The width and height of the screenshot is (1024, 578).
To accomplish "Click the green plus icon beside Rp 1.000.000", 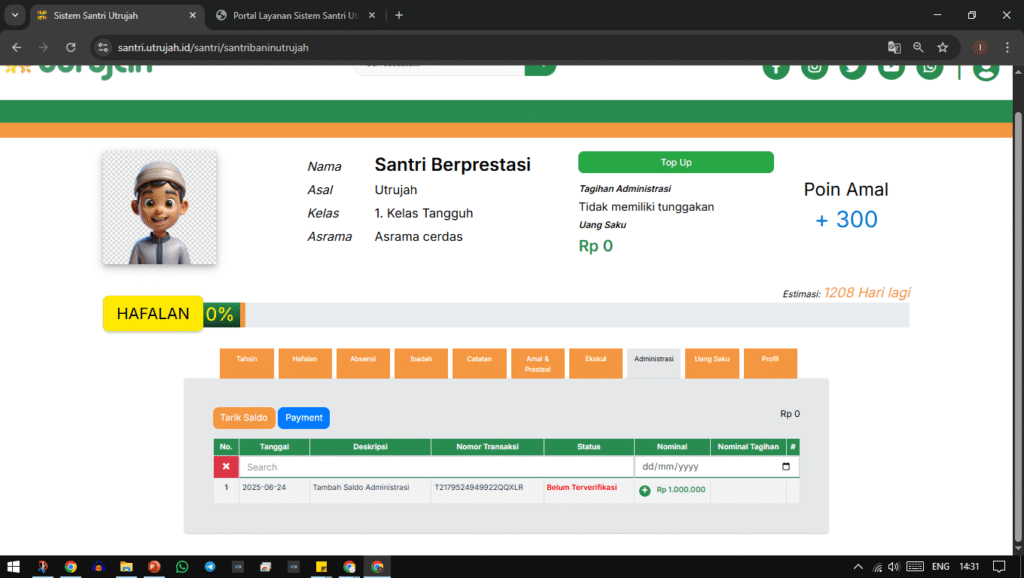I will point(645,490).
